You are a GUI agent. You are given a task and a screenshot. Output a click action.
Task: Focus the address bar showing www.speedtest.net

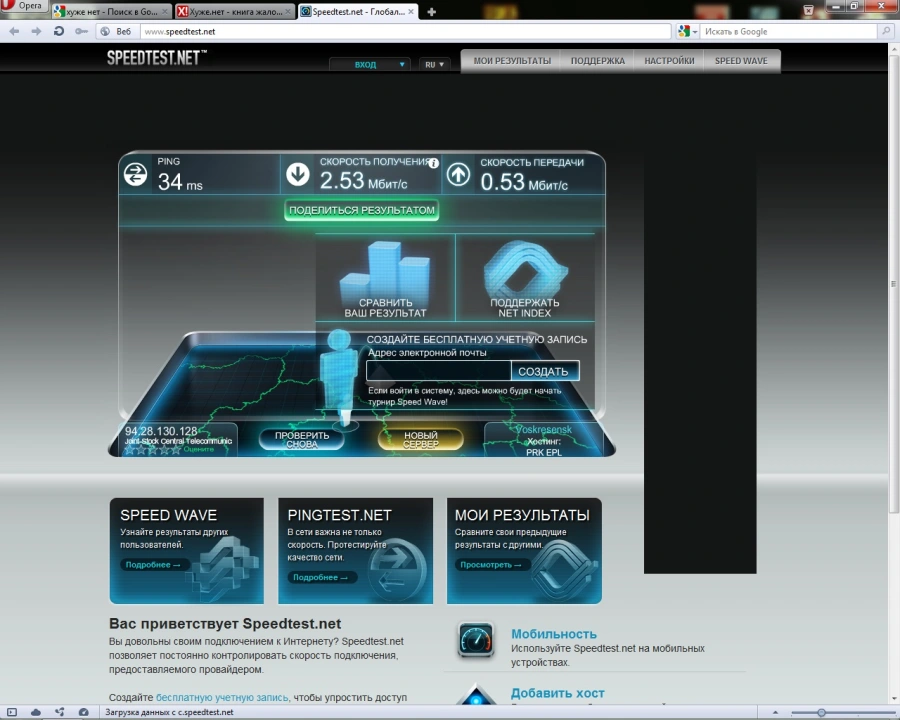405,32
